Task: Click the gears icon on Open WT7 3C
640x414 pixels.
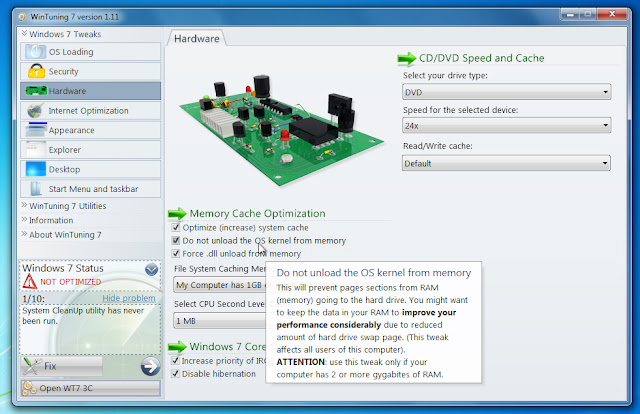Action: click(29, 388)
